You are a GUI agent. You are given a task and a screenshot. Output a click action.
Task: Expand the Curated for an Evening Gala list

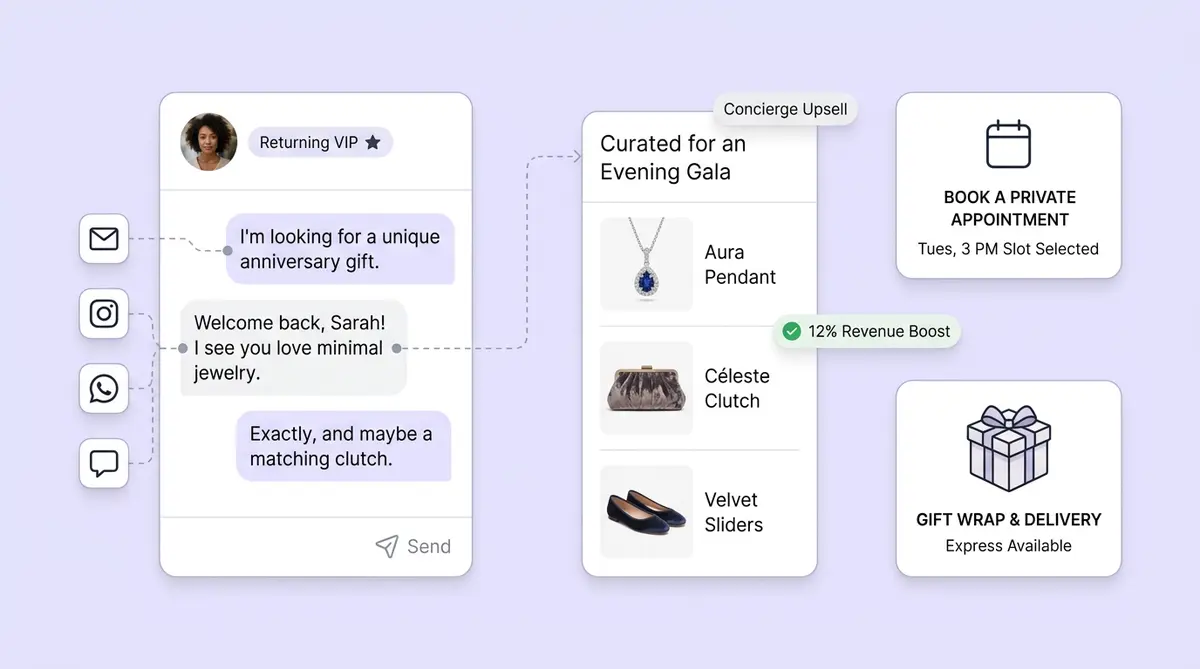(672, 157)
